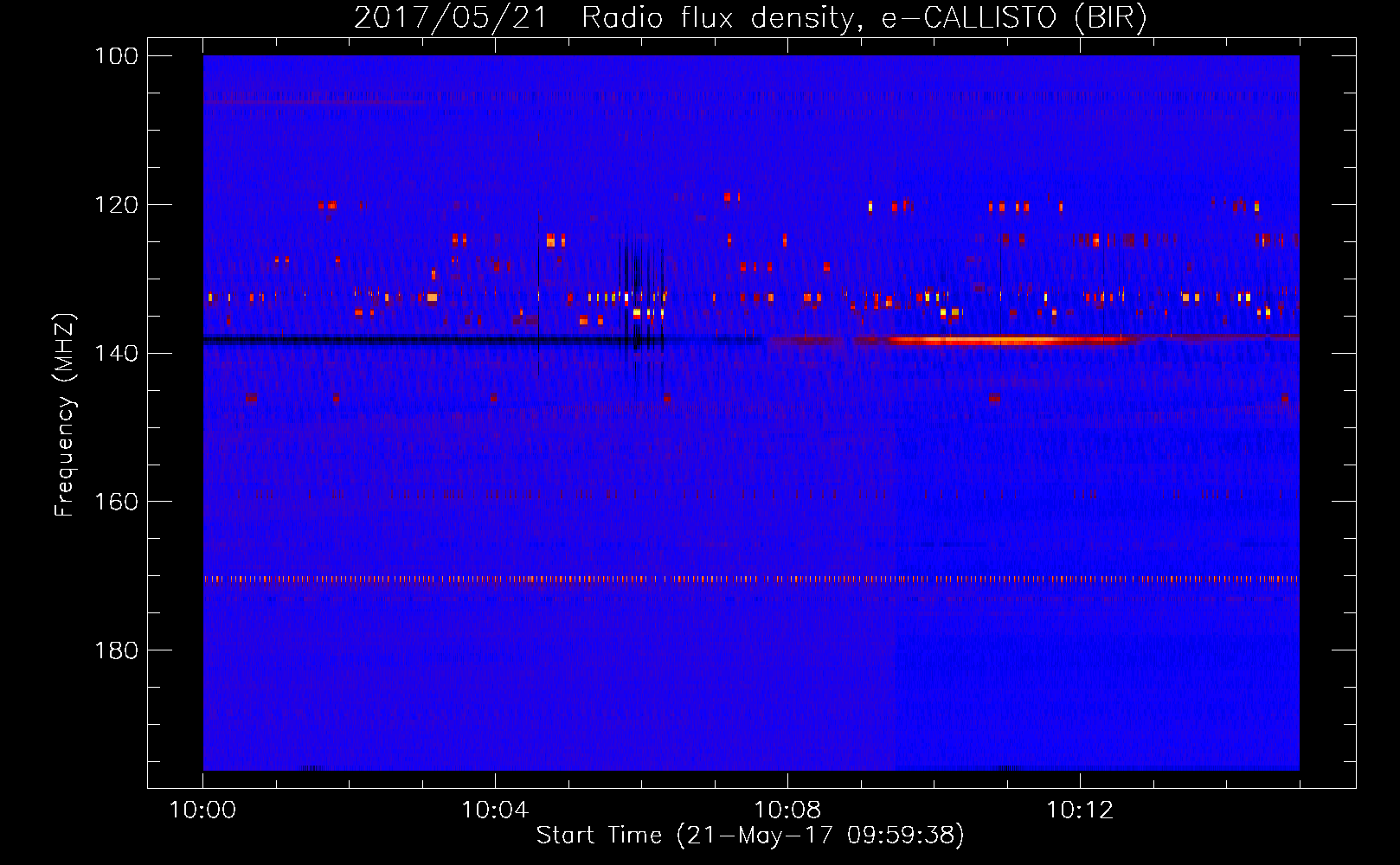Click the 'Frequency (MHZ)' y-axis label

coord(65,415)
